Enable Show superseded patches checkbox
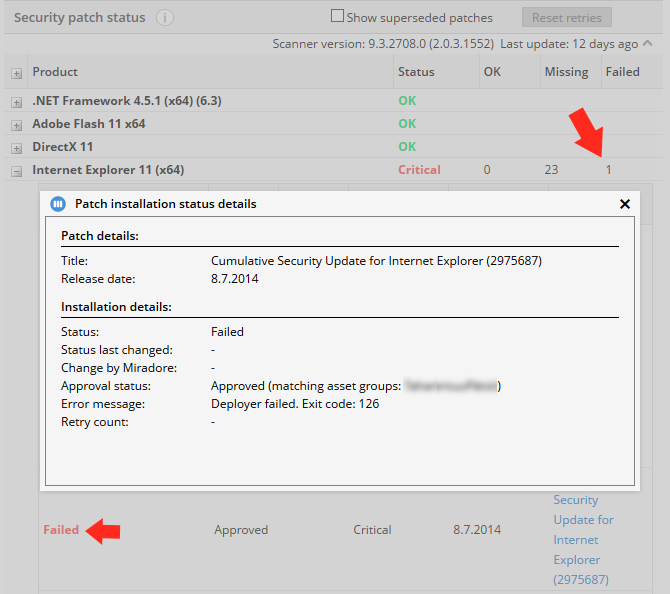 (337, 16)
